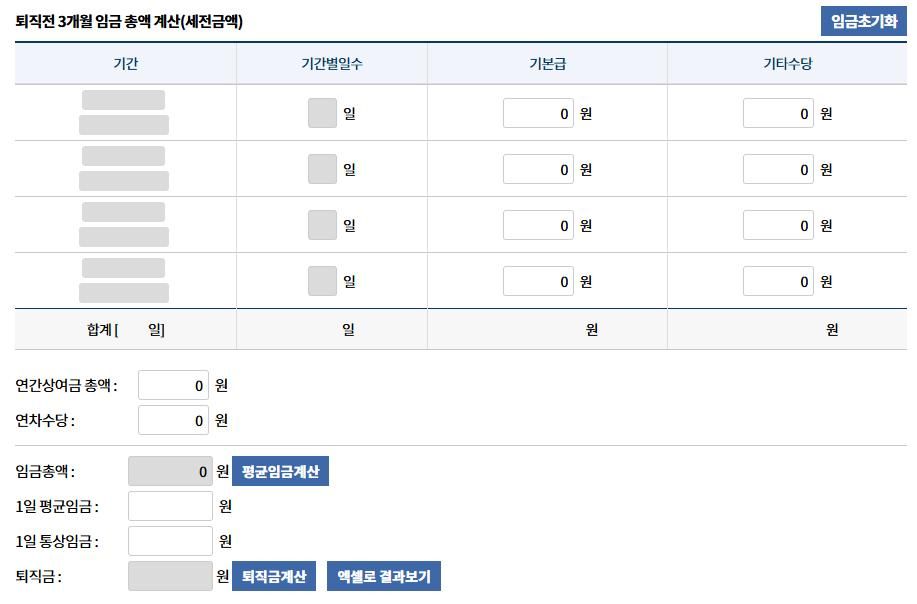Focus the fourth row 기본급 field

538,282
